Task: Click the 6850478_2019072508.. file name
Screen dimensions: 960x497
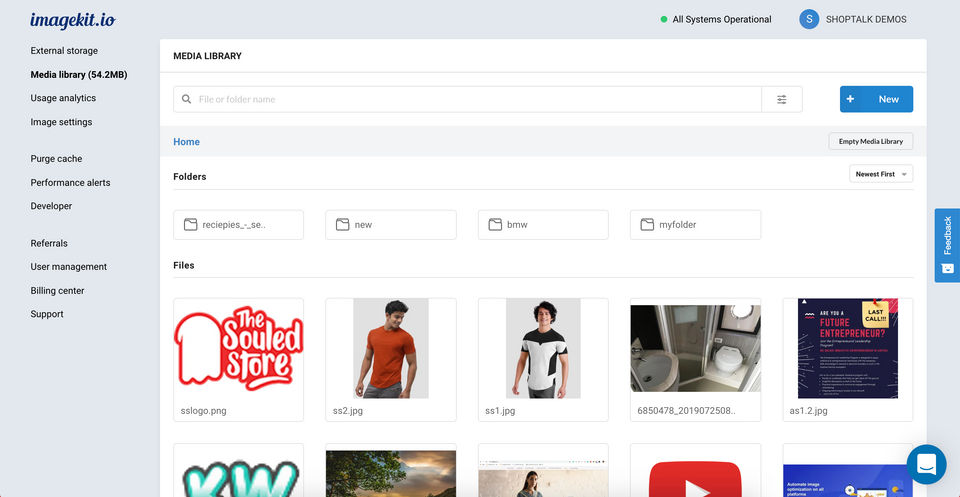Action: (686, 411)
